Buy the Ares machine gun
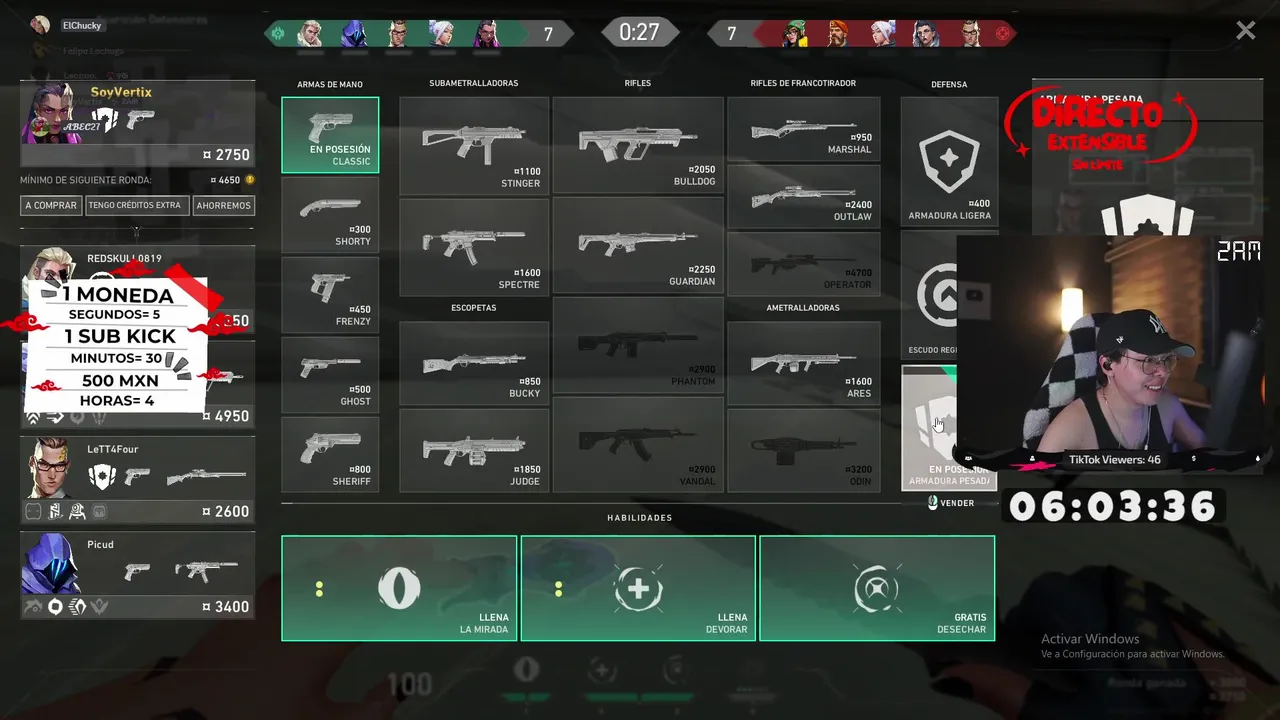This screenshot has width=1280, height=720. 804,362
